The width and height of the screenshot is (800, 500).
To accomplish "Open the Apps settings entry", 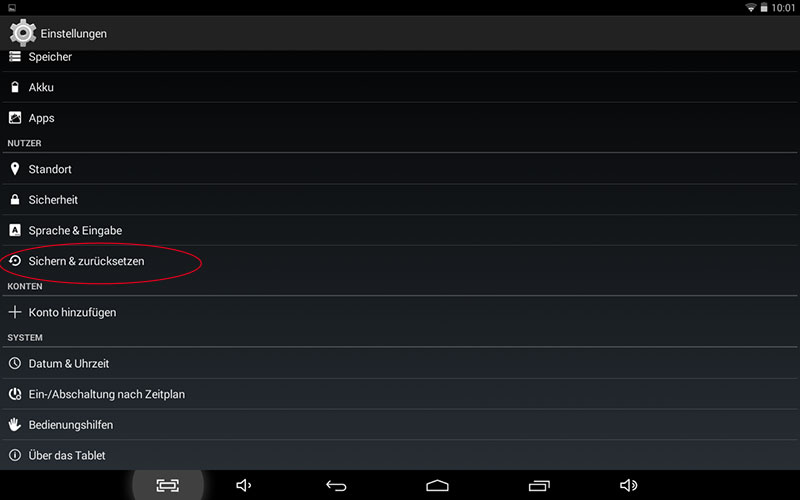I will click(x=400, y=118).
